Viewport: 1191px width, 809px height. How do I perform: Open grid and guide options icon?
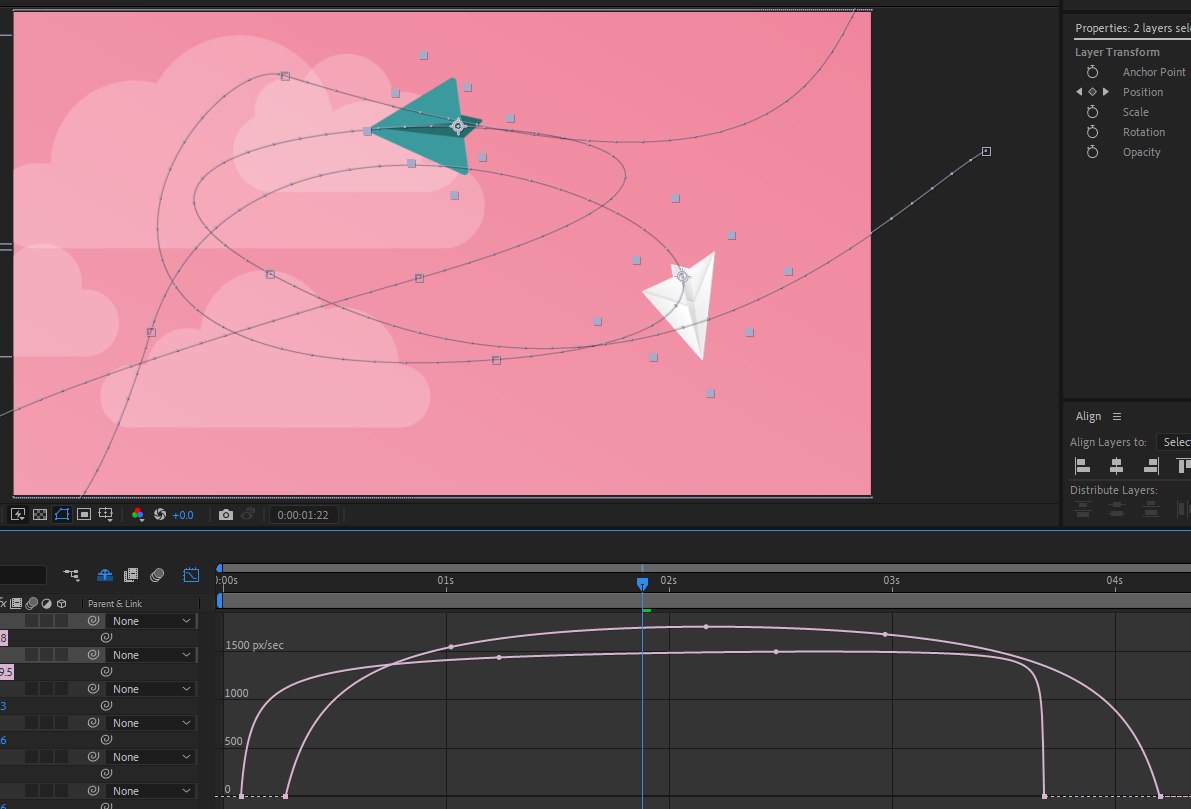coord(106,514)
